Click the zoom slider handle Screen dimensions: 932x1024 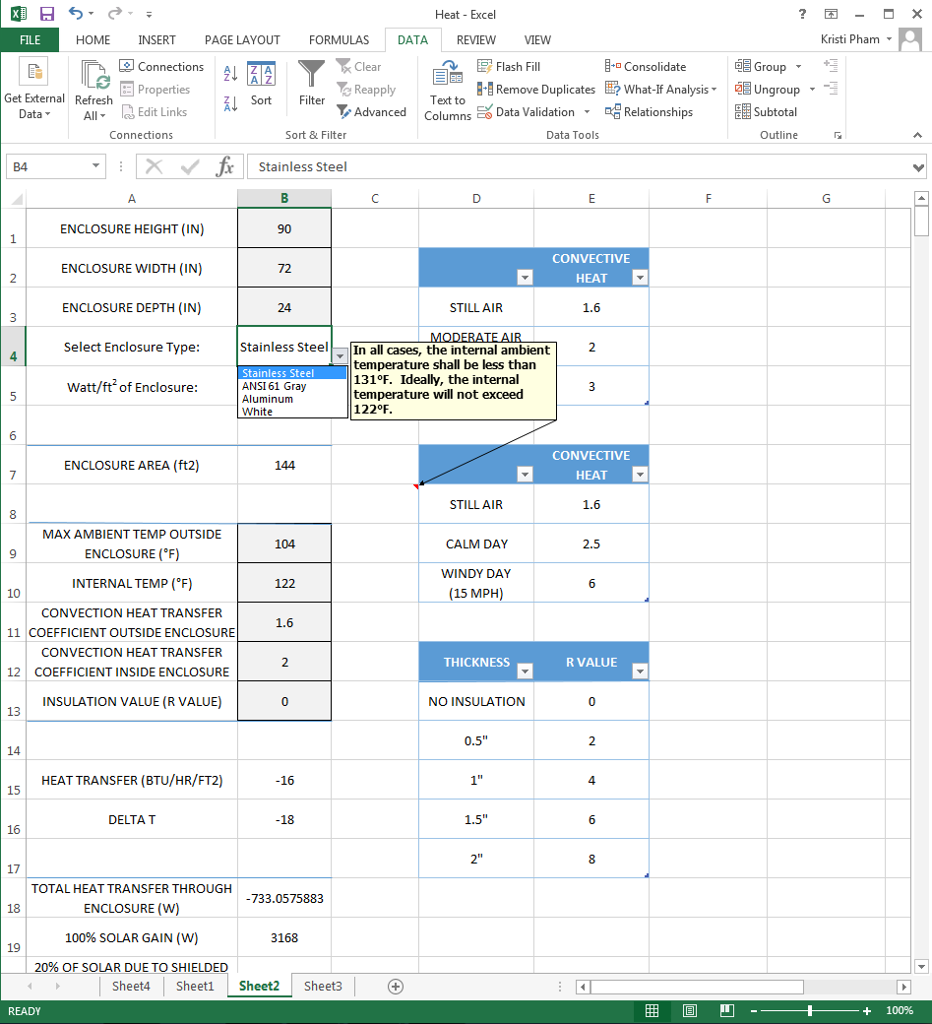(x=810, y=1011)
